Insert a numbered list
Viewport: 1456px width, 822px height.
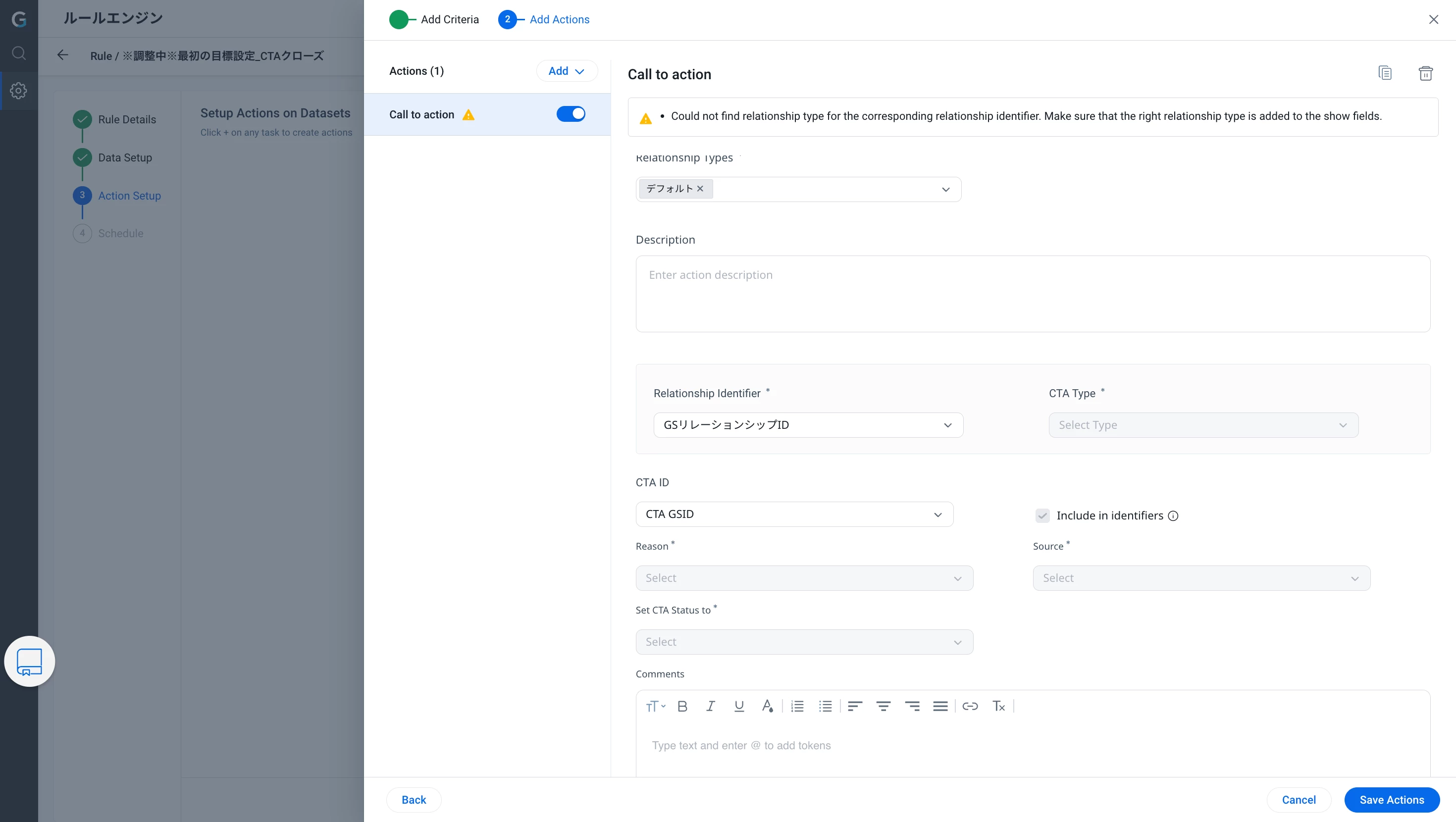(797, 706)
